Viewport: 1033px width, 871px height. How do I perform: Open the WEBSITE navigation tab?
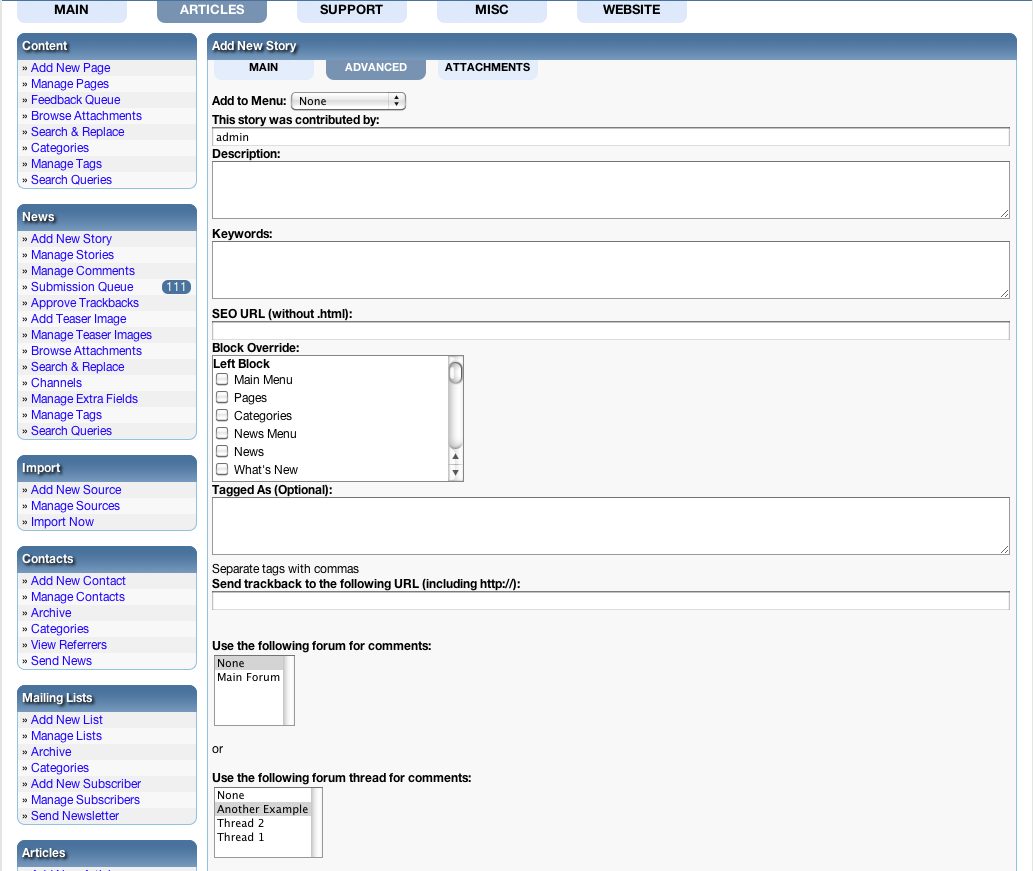click(x=631, y=10)
